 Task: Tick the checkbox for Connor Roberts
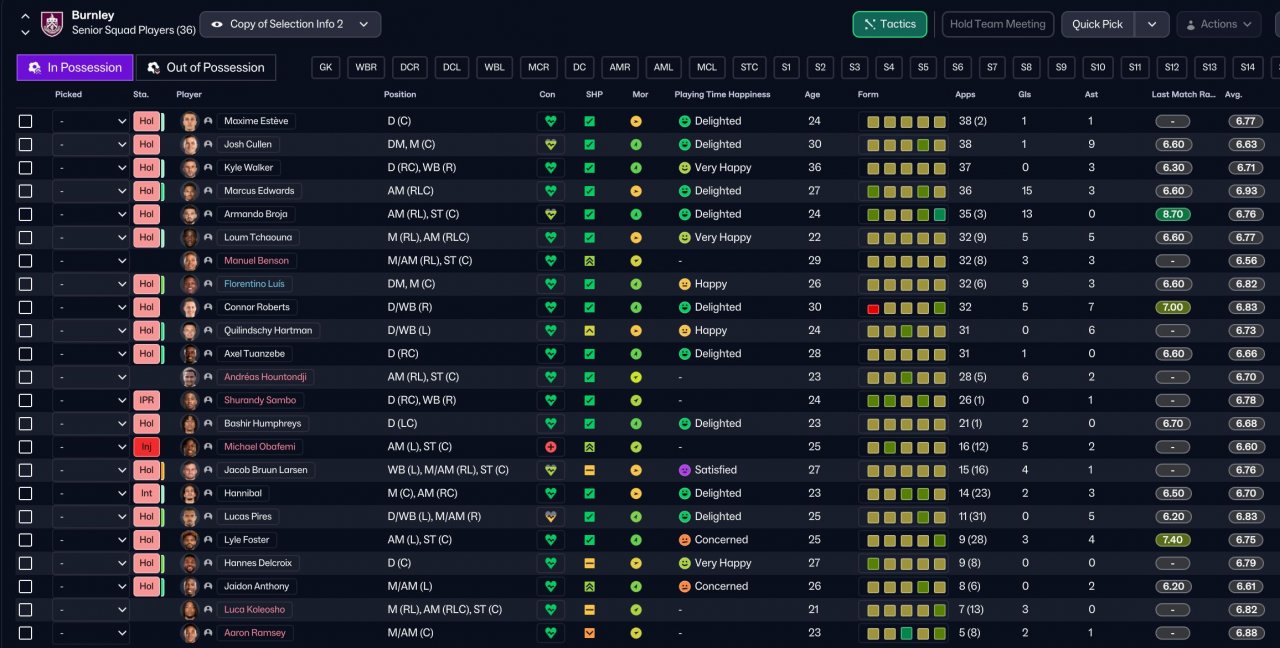(x=26, y=307)
